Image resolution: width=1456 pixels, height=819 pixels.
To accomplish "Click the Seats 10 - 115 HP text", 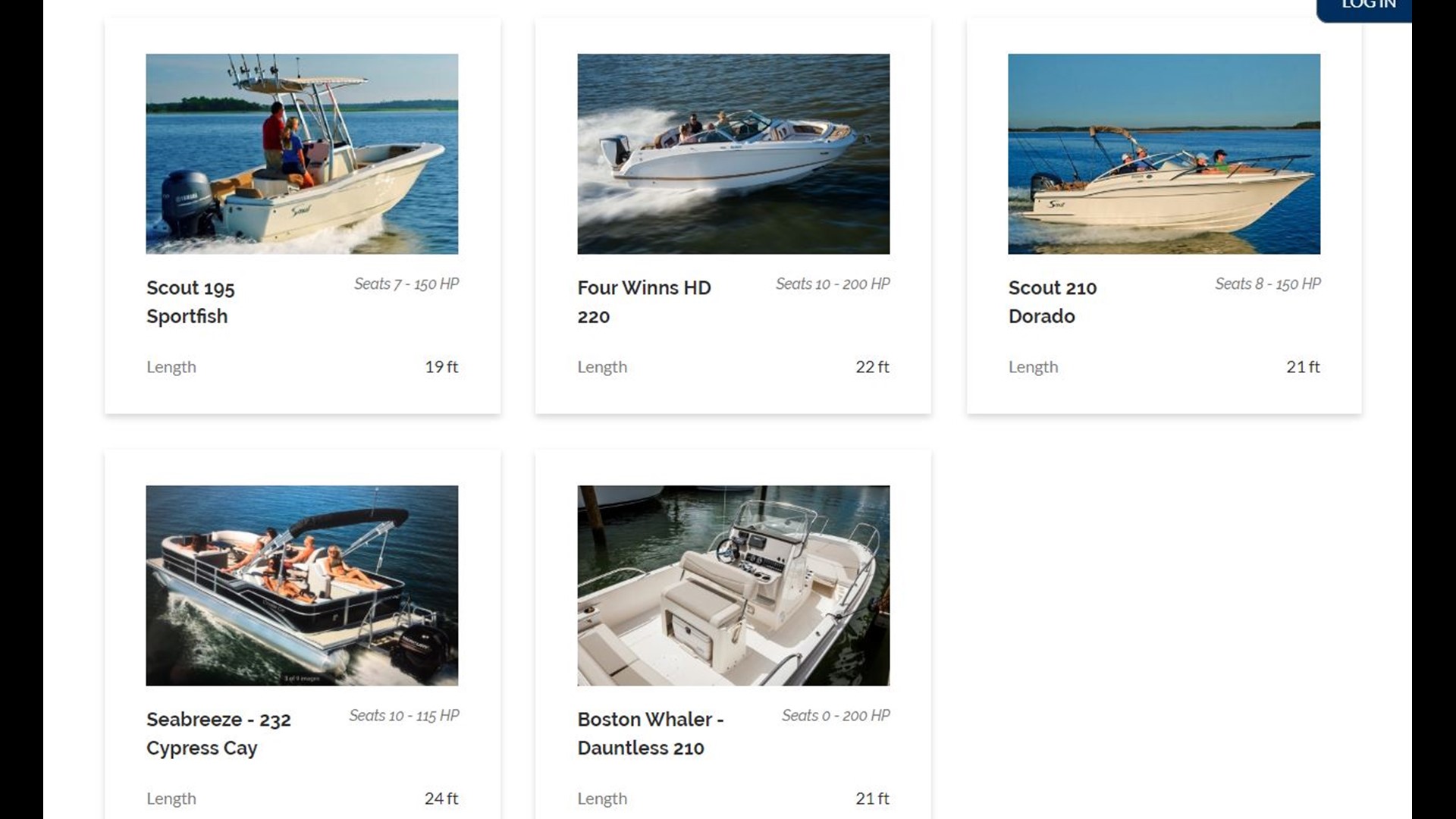I will pyautogui.click(x=404, y=715).
